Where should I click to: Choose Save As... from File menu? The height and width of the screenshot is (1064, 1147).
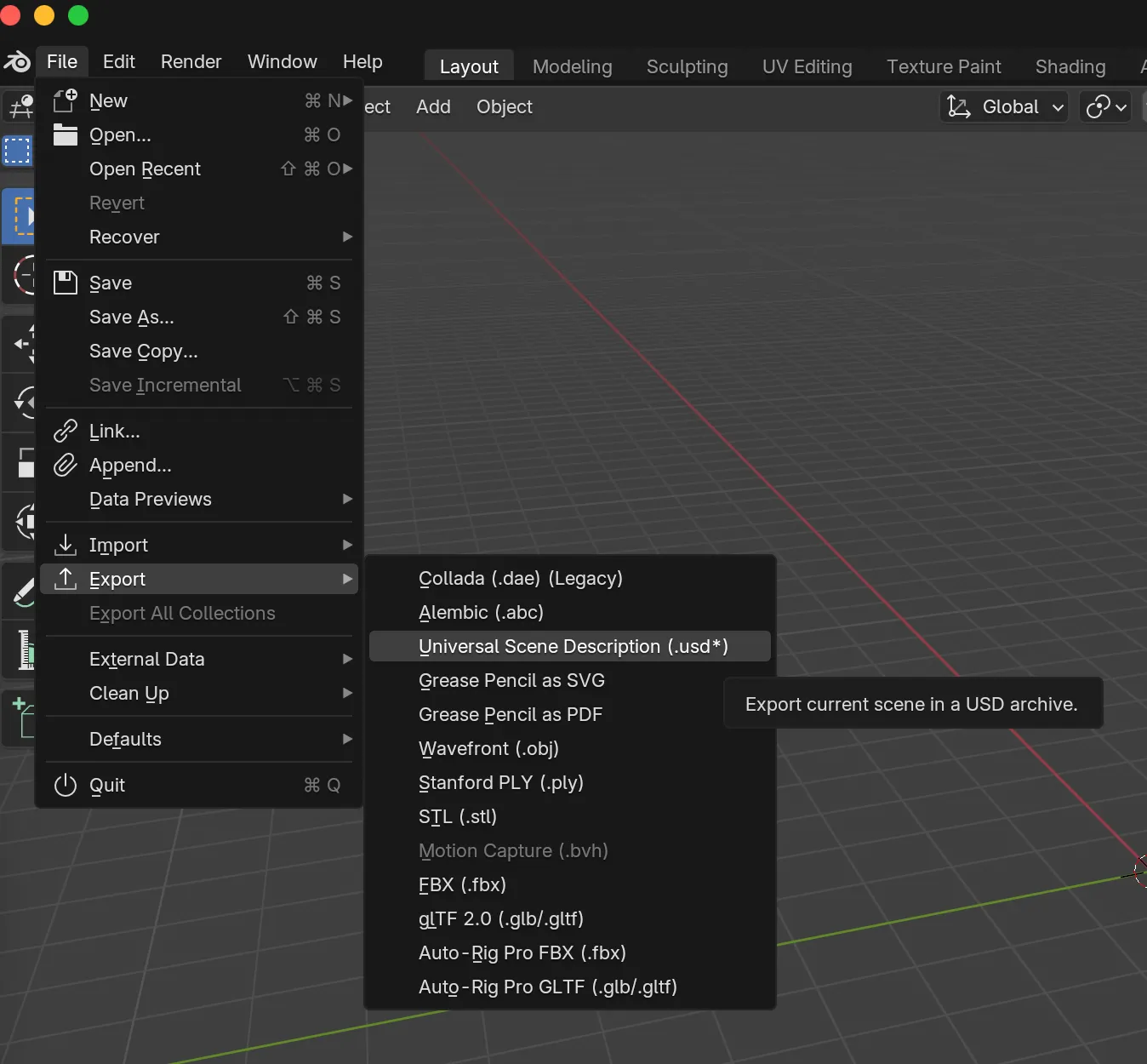[199, 317]
